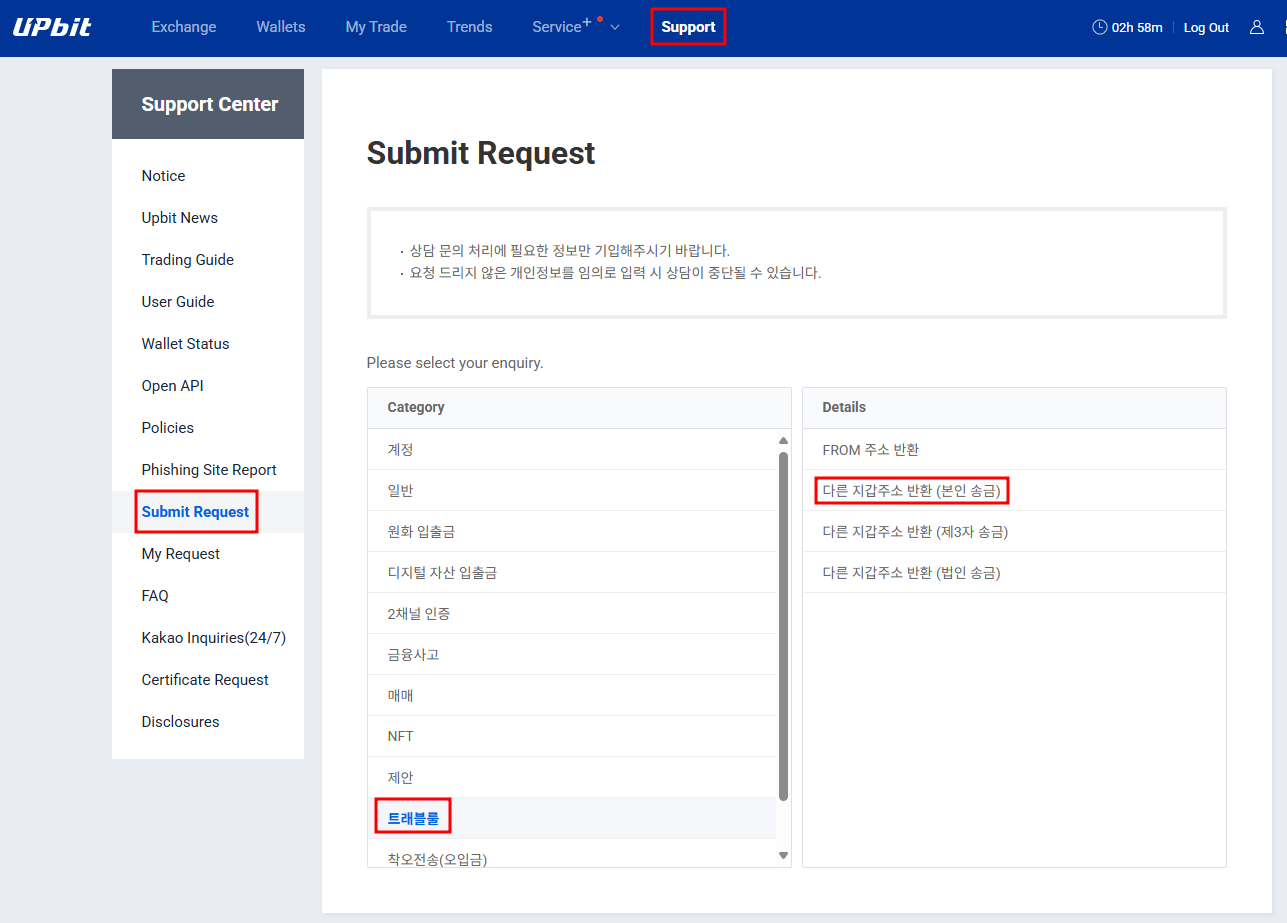Select the NFT category

tap(401, 736)
